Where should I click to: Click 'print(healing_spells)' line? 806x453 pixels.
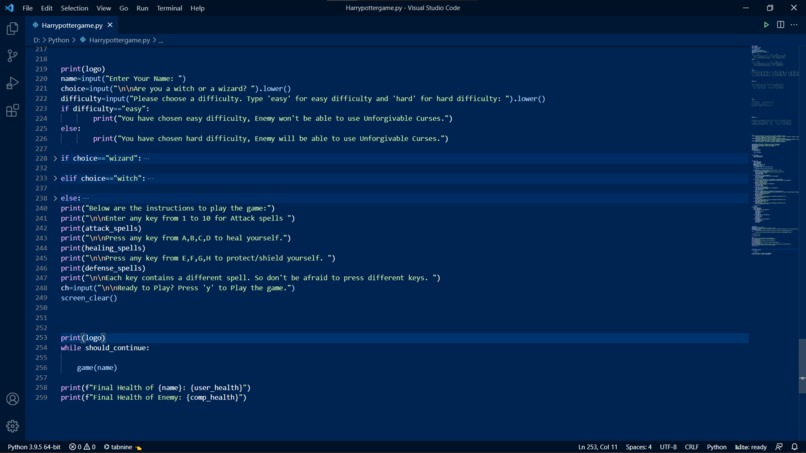[103, 248]
